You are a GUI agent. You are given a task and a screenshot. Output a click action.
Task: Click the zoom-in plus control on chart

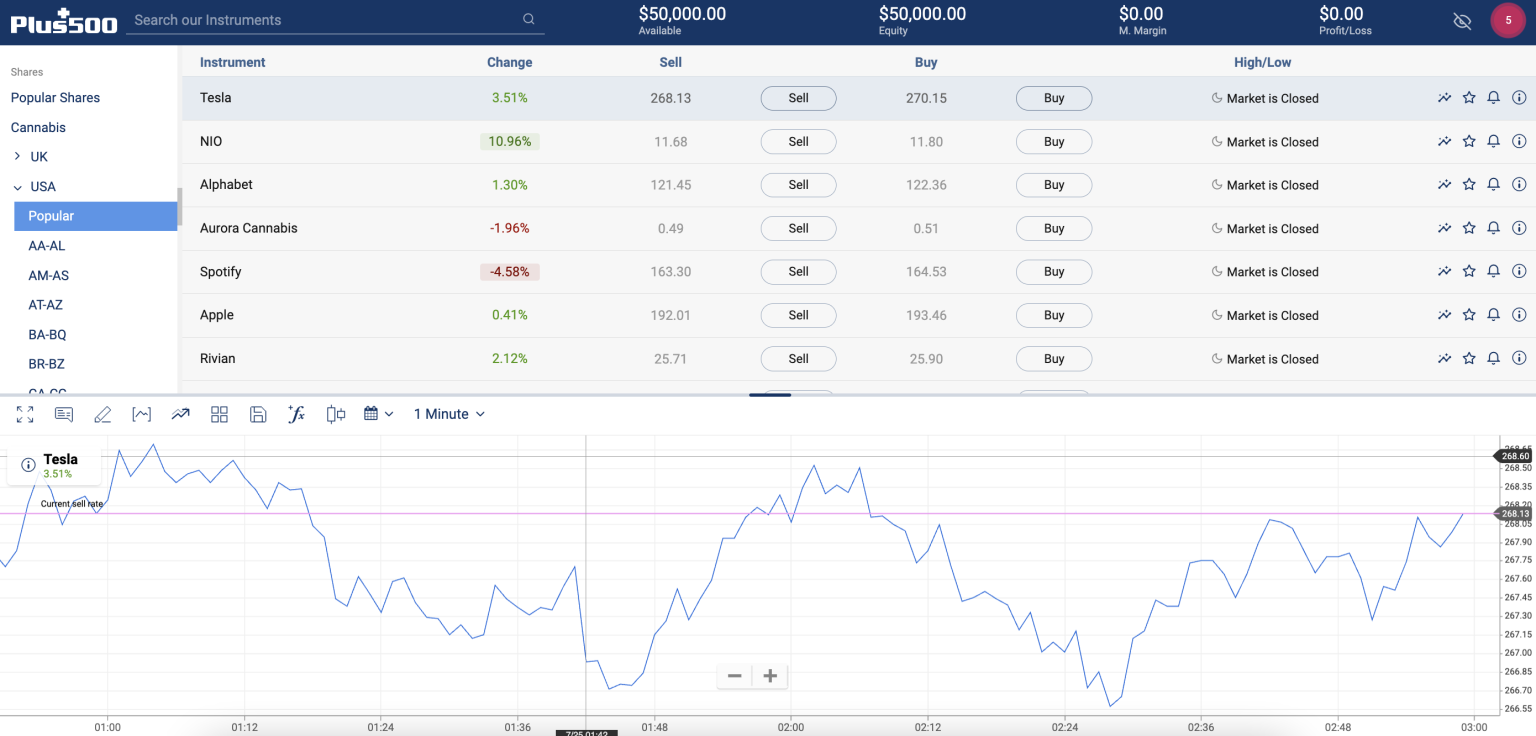(770, 676)
